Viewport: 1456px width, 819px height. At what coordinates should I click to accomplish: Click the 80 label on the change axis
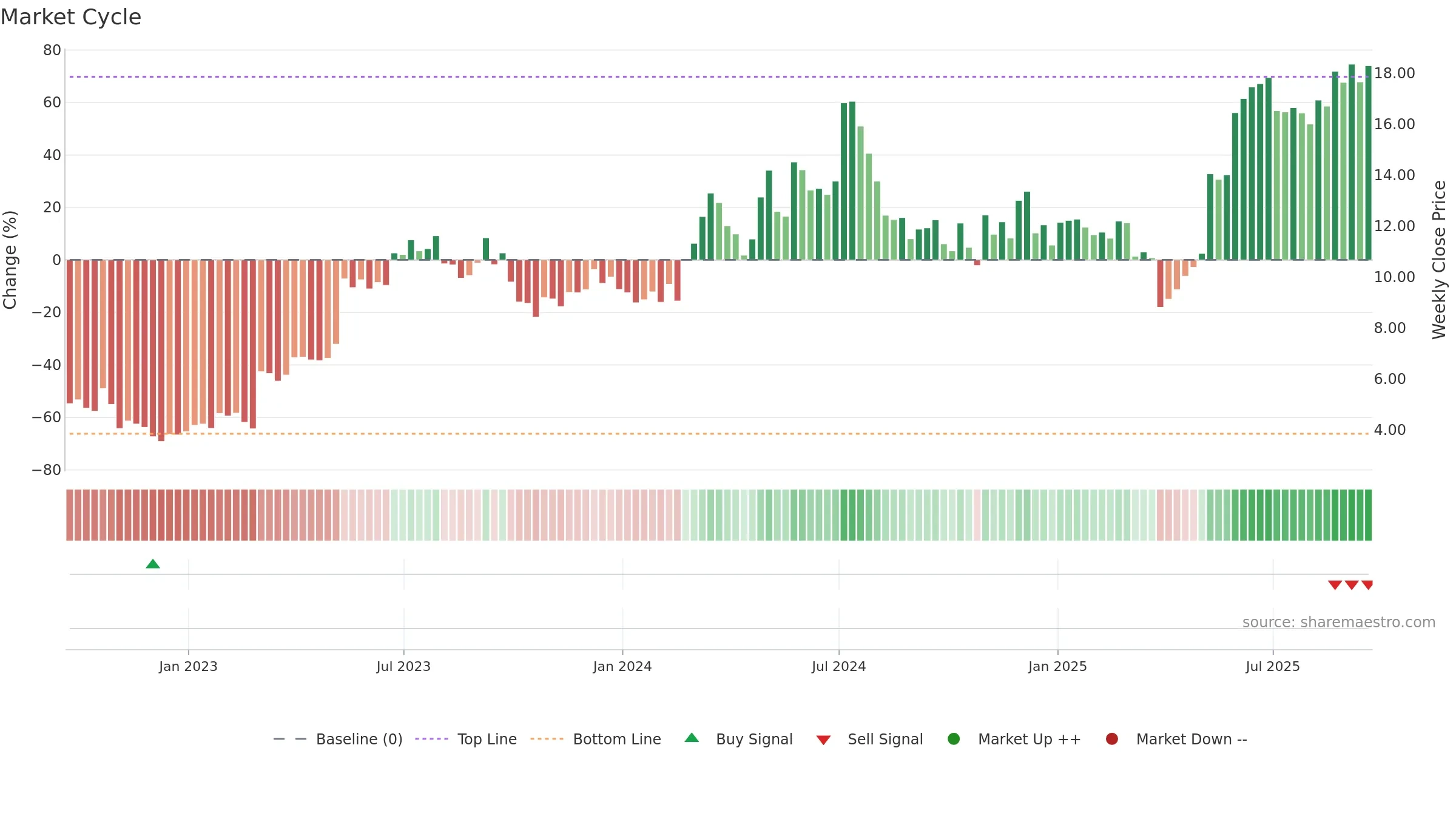pyautogui.click(x=52, y=50)
